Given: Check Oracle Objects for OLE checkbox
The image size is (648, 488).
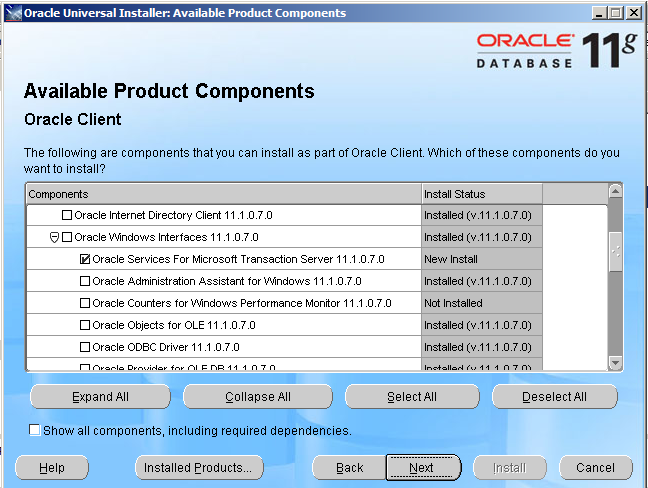Looking at the screenshot, I should 85,325.
